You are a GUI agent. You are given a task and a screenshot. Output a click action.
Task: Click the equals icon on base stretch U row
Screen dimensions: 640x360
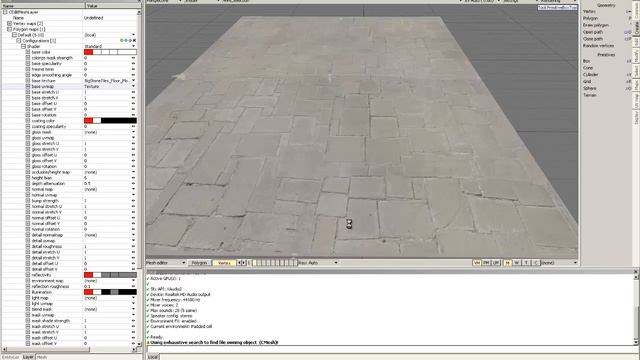pos(133,92)
